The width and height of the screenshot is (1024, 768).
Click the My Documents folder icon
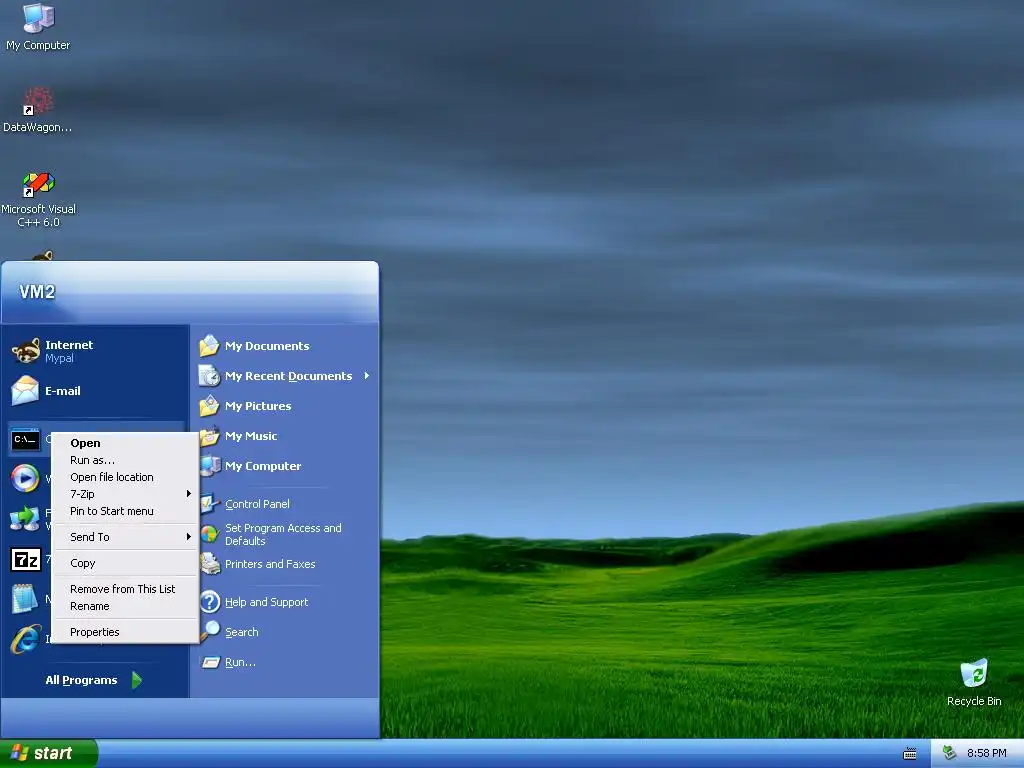coord(209,345)
